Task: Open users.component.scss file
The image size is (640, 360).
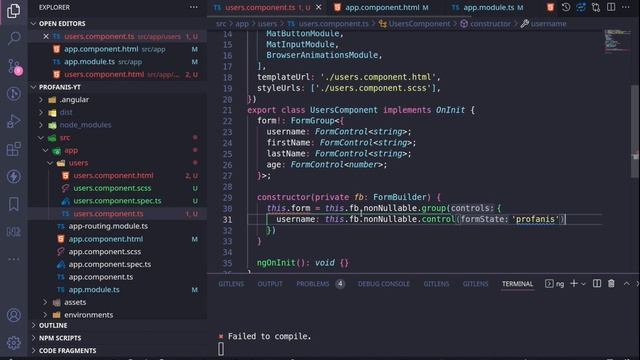Action: tap(112, 188)
